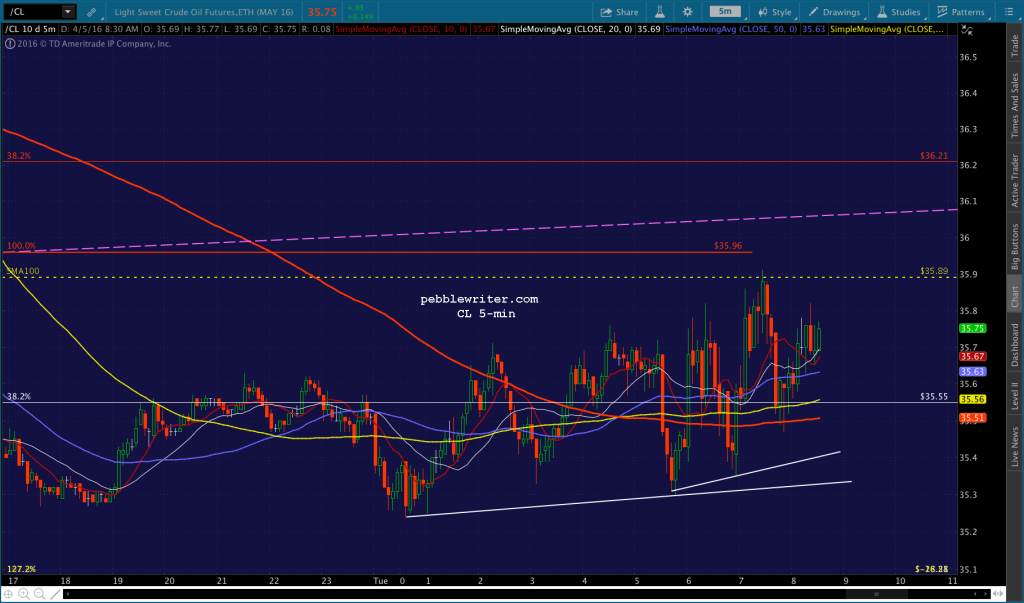The image size is (1024, 603).
Task: Switch to Level II side tab
Action: tap(1015, 397)
